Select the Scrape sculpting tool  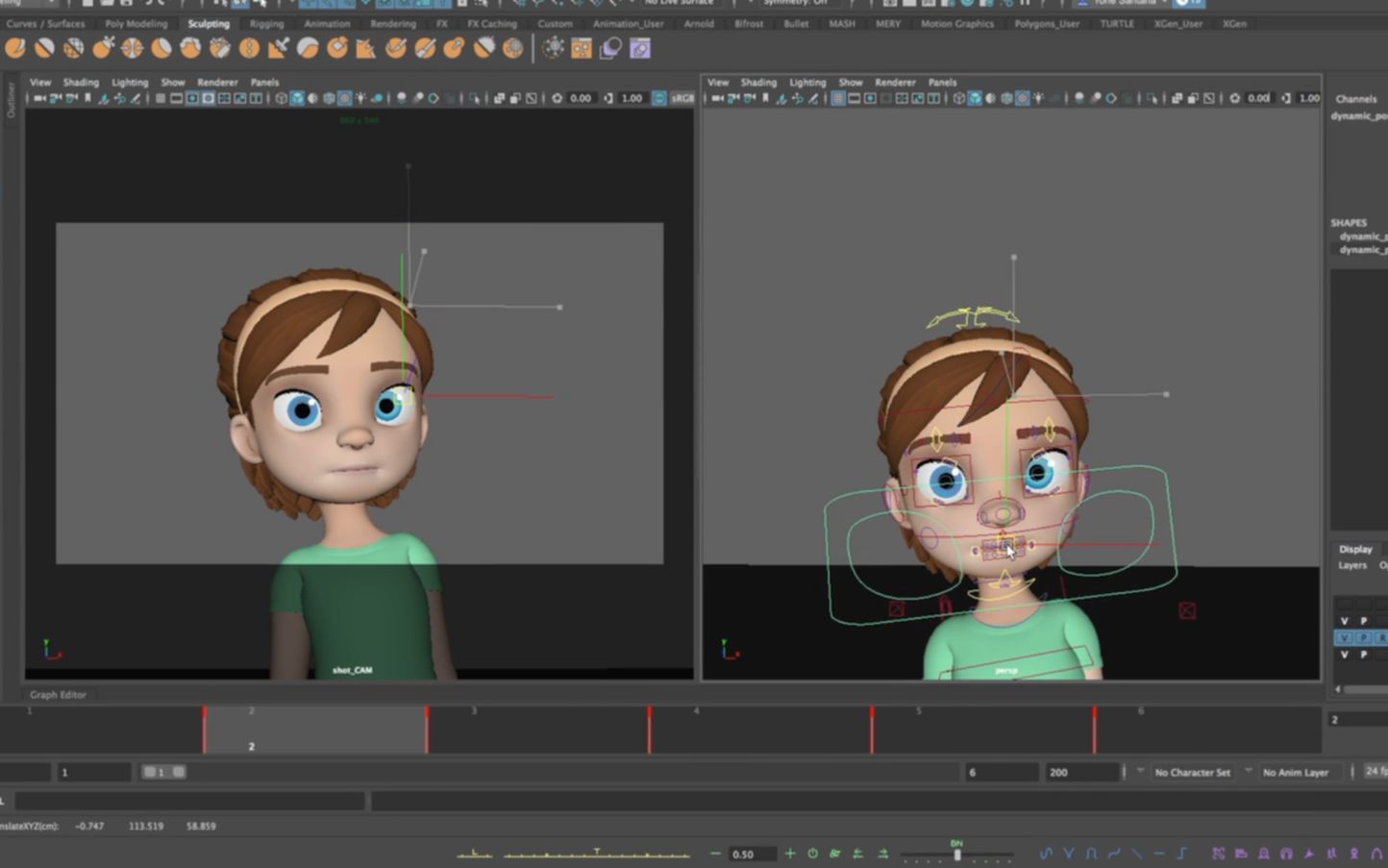pyautogui.click(x=337, y=47)
